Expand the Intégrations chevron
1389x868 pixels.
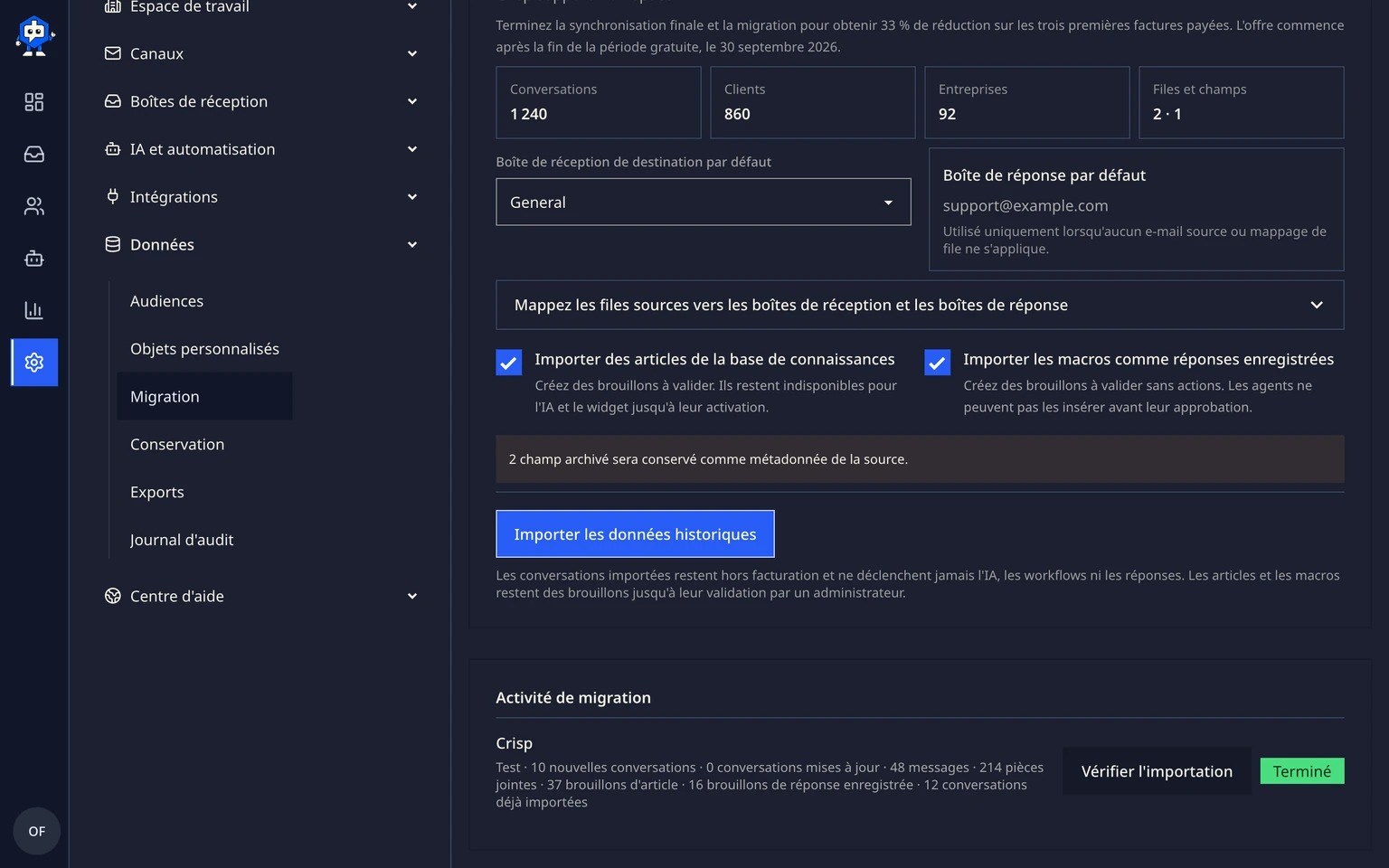(412, 196)
